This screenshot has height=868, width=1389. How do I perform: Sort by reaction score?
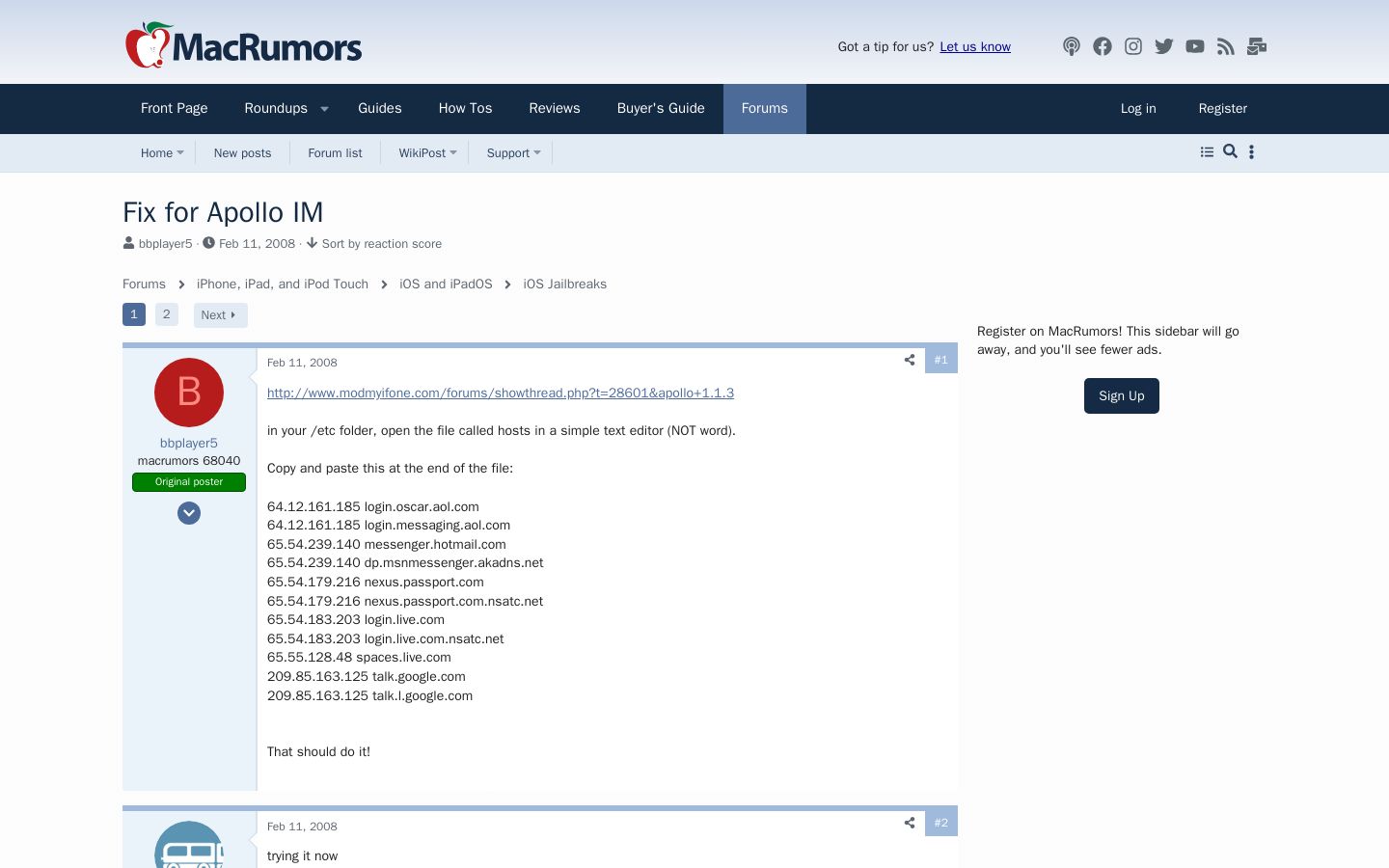[x=374, y=244]
